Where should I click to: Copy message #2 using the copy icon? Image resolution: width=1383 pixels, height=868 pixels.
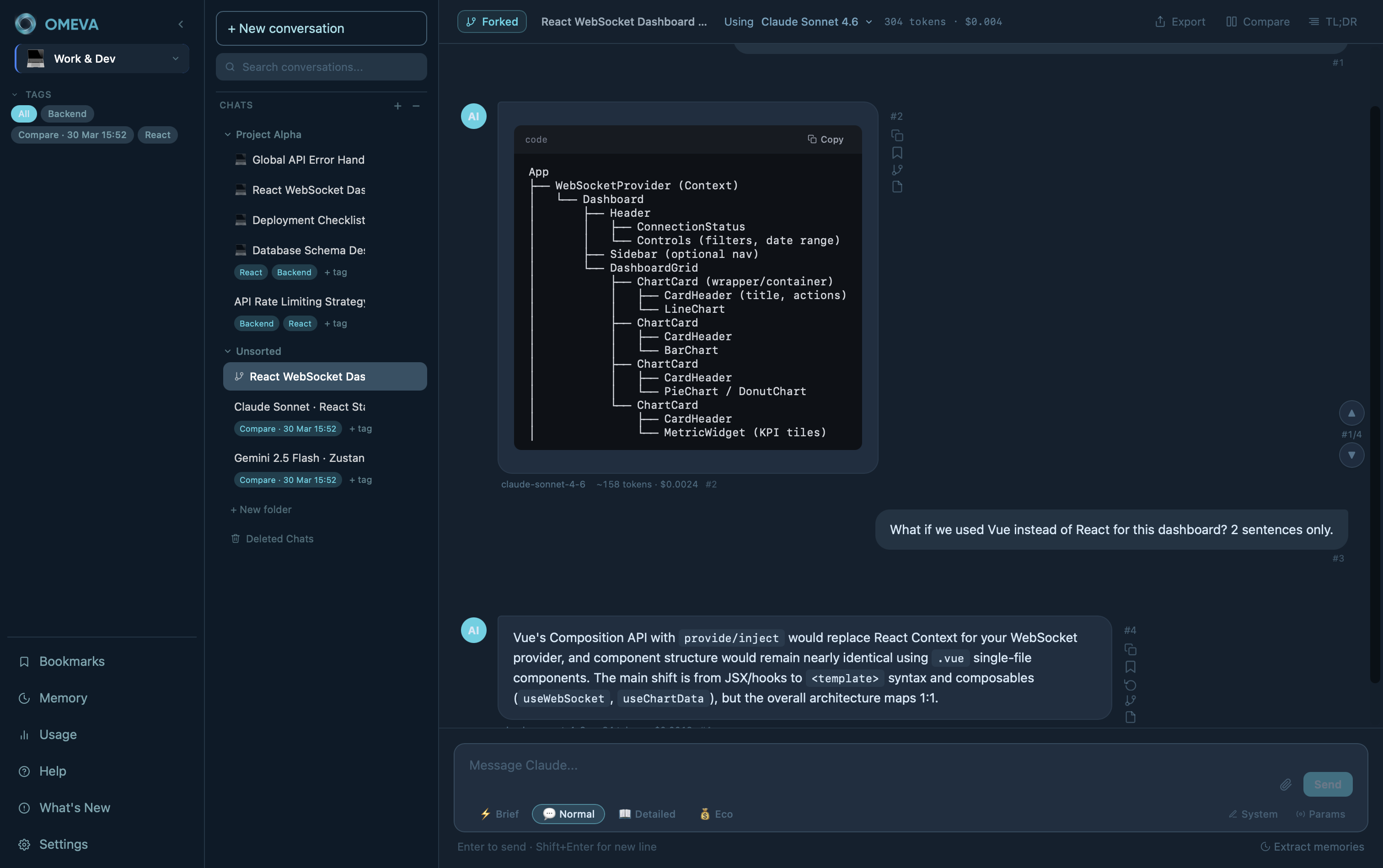click(897, 136)
